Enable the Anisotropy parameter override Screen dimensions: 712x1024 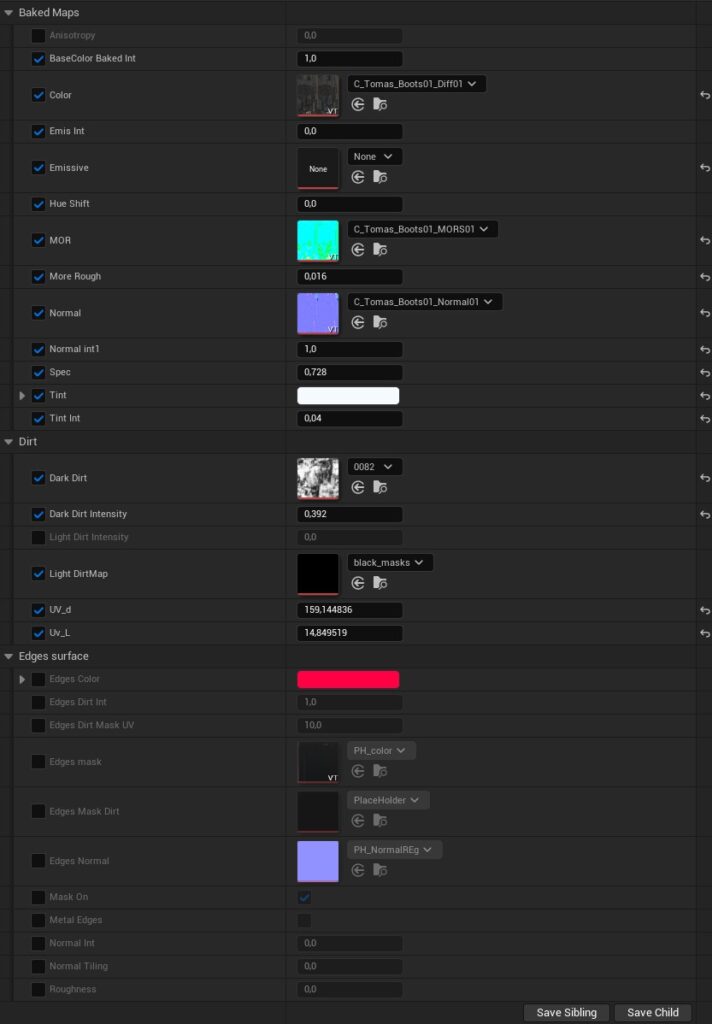pos(39,35)
